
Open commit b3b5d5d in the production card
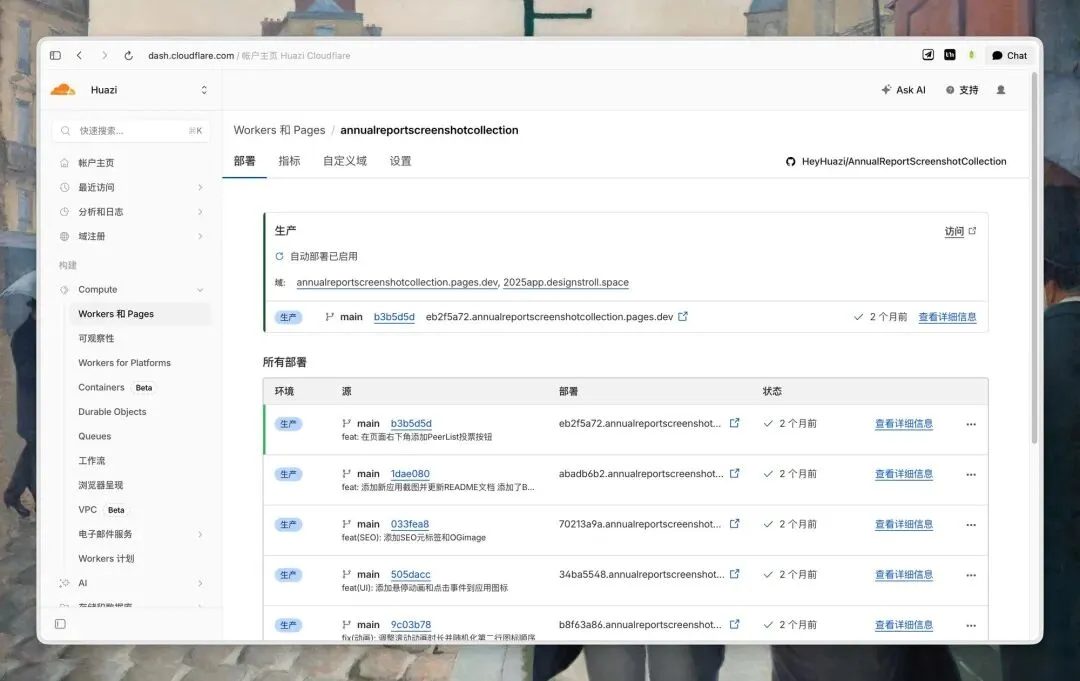coord(394,317)
